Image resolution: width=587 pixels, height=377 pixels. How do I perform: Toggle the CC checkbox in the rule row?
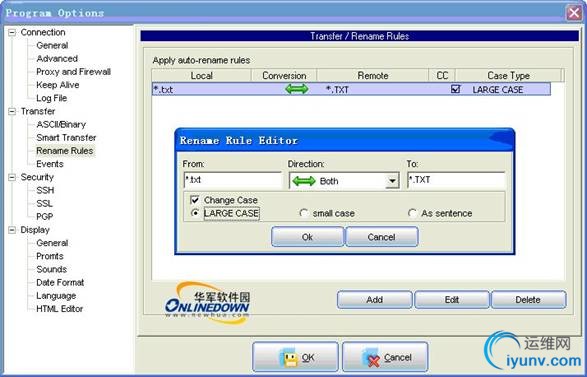click(456, 89)
